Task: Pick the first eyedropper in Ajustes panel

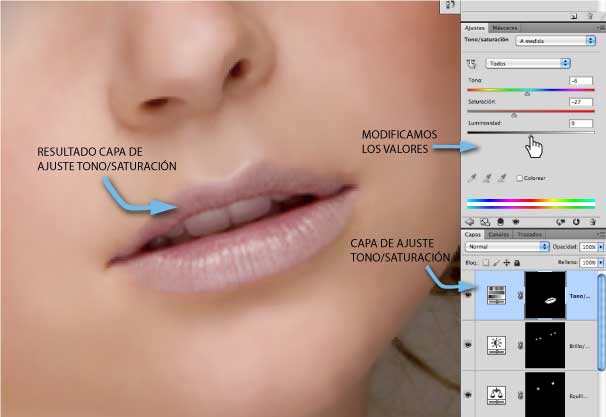Action: [x=472, y=178]
